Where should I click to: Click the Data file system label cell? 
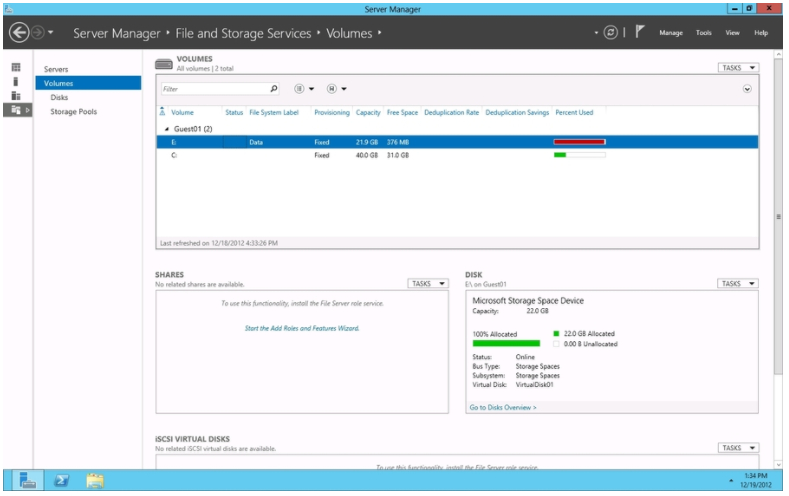coord(256,142)
